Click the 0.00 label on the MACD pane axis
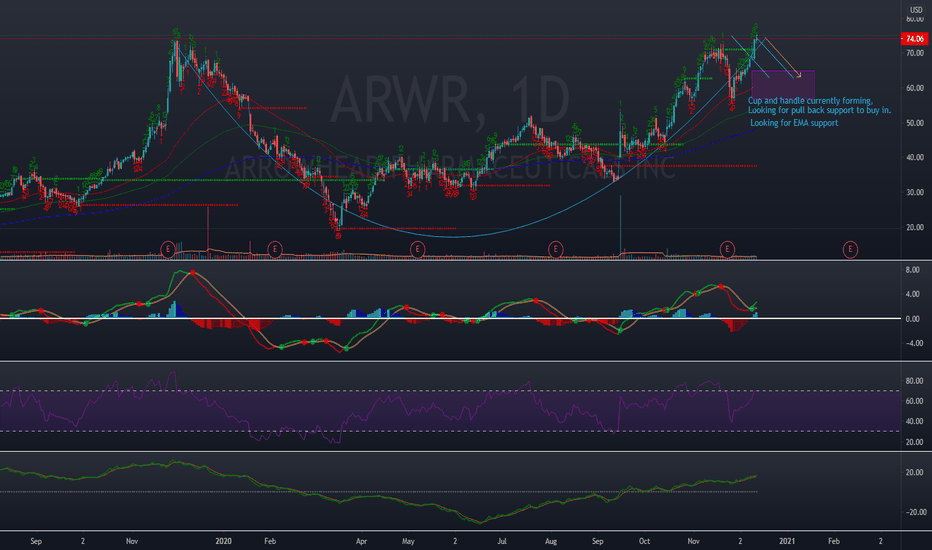Image resolution: width=932 pixels, height=550 pixels. [912, 319]
